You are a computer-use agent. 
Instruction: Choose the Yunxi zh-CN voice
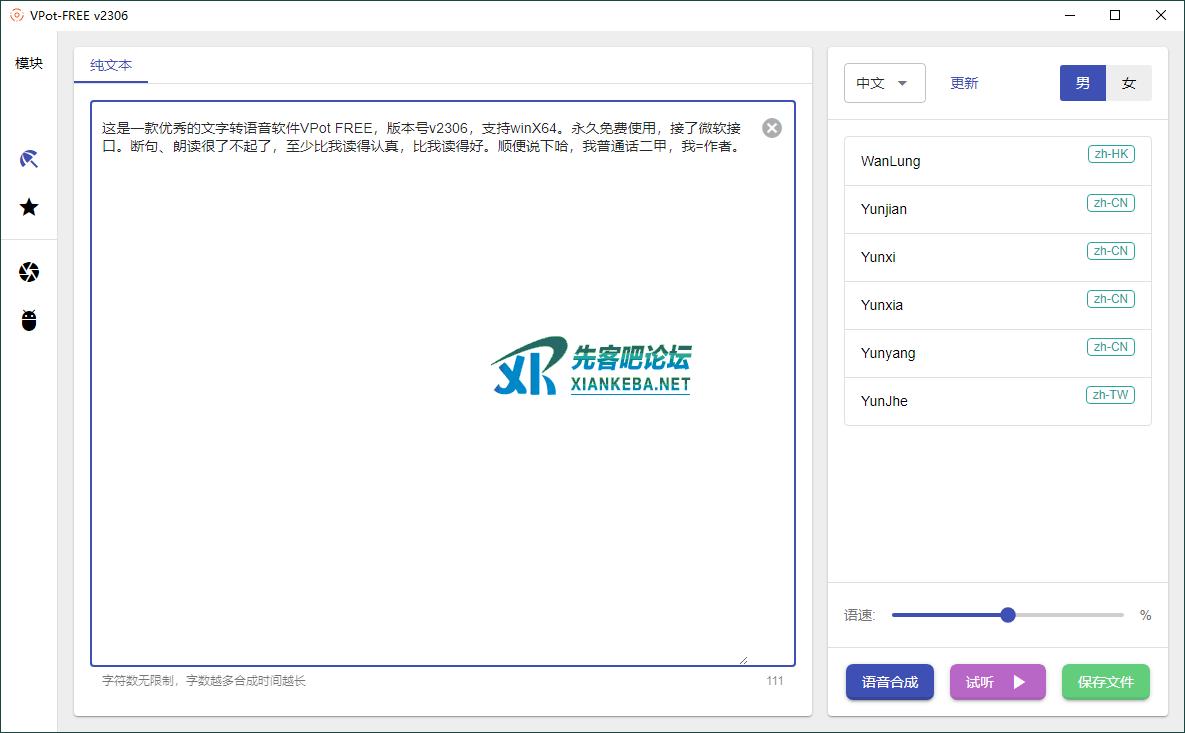click(997, 257)
